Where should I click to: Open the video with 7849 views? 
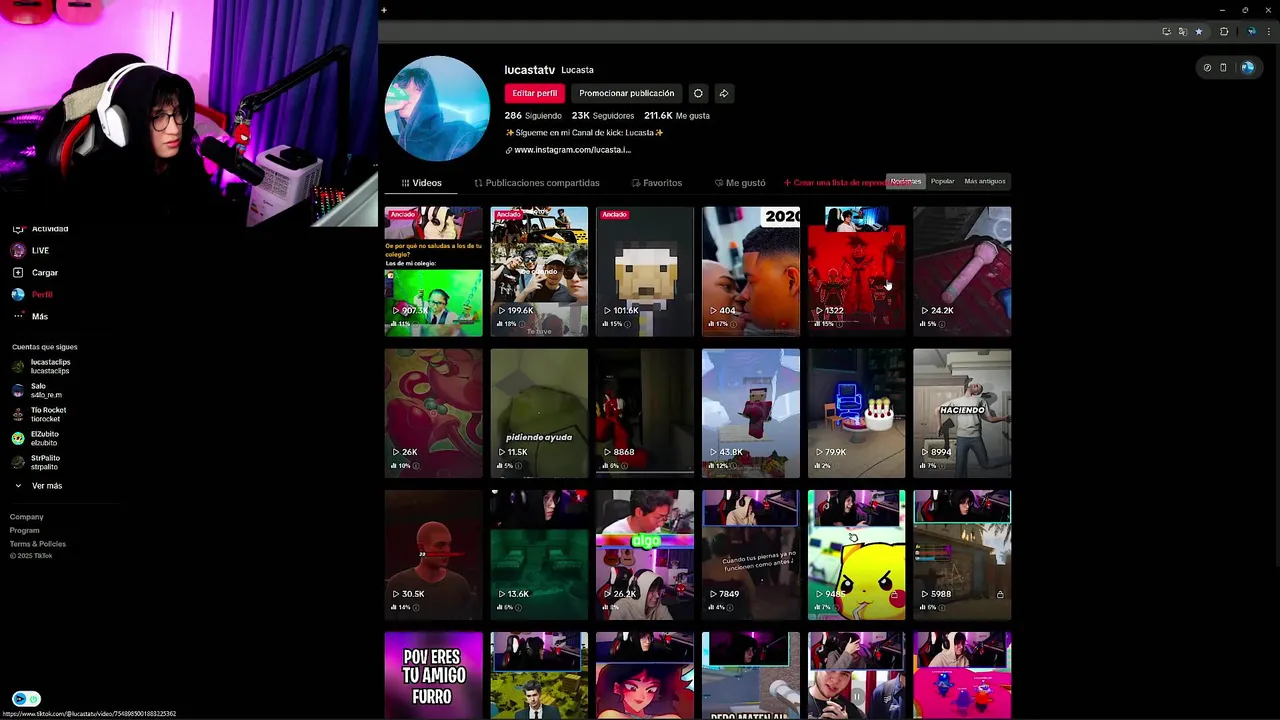click(751, 555)
